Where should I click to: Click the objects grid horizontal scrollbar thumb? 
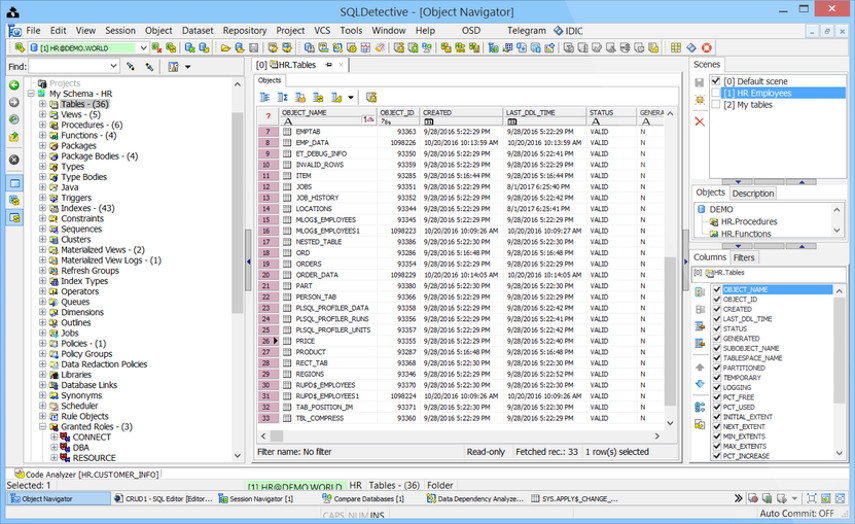tap(277, 436)
